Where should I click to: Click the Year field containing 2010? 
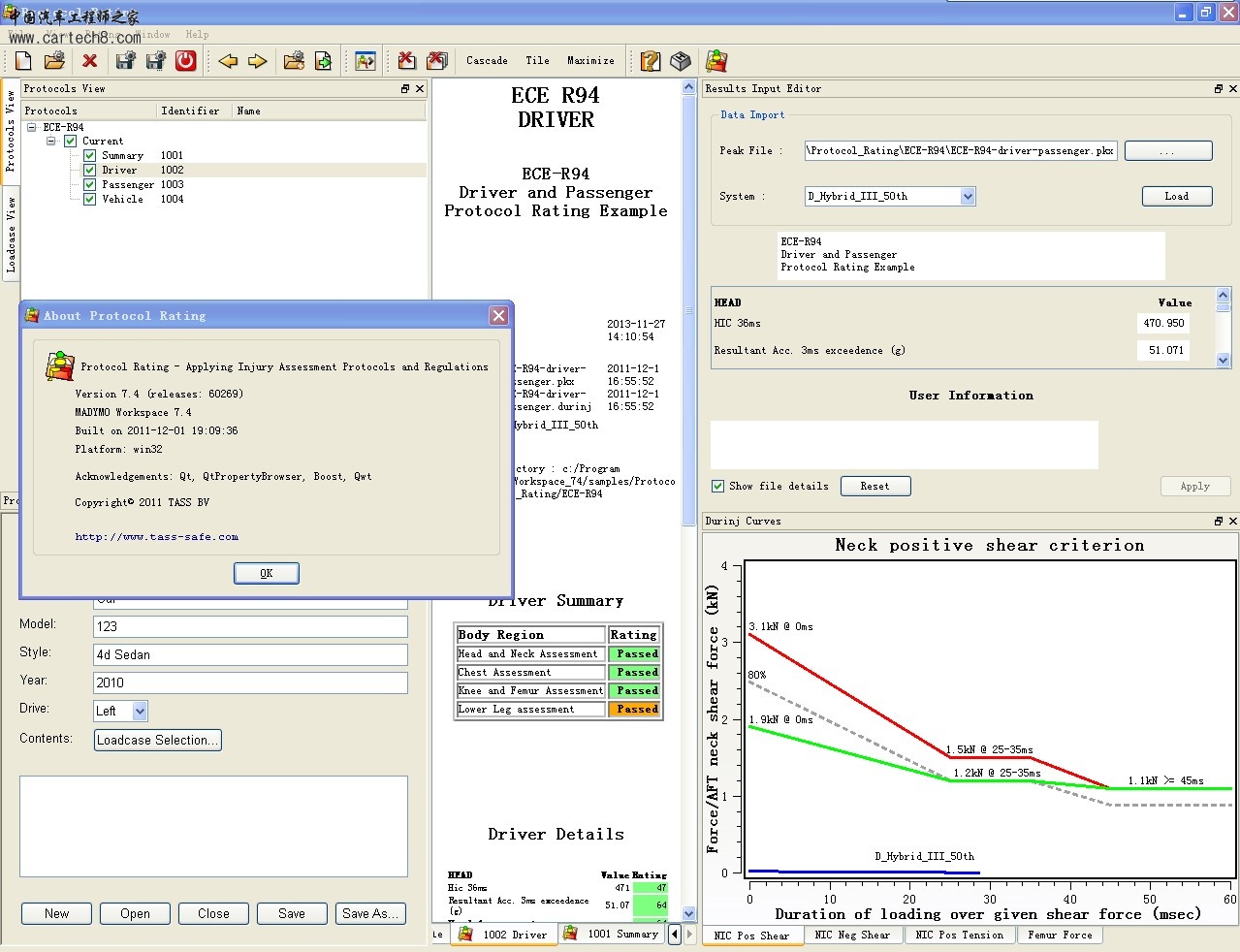pos(250,682)
